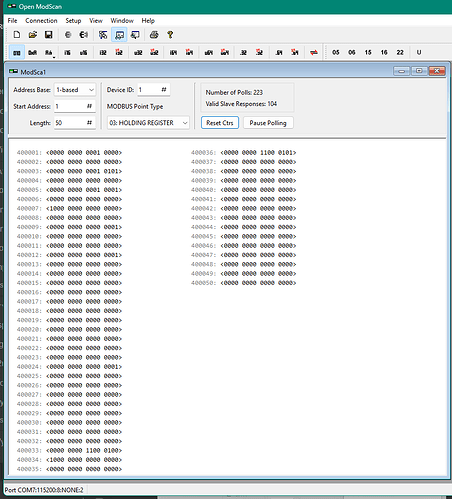This screenshot has width=452, height=499.
Task: Select the value of register 400036
Action: point(258,153)
